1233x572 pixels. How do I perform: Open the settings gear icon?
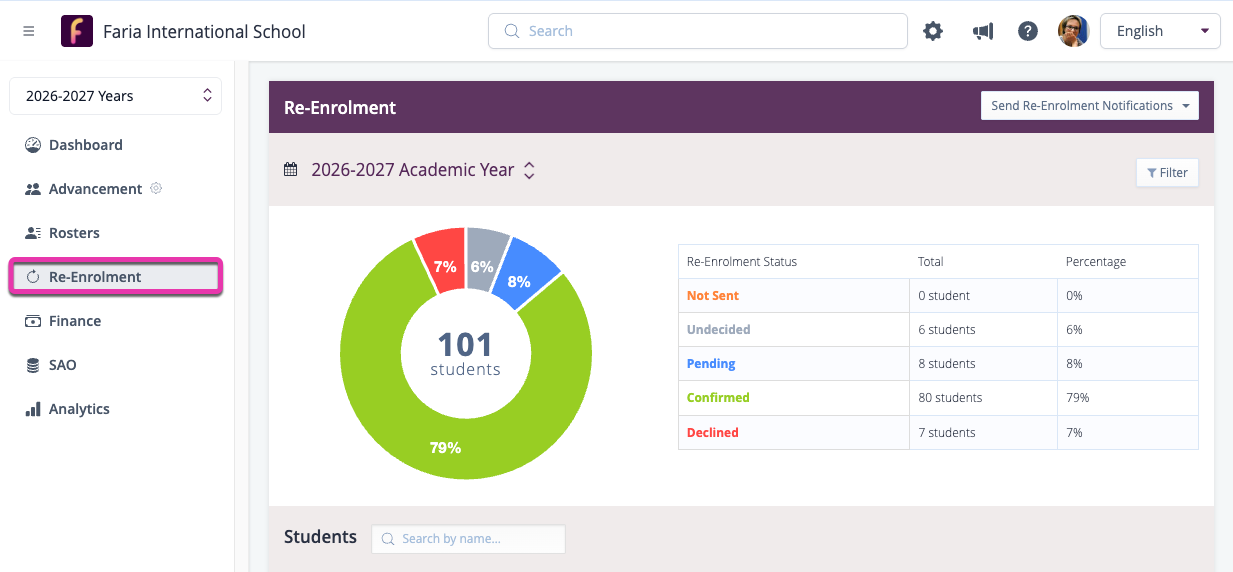(x=933, y=31)
